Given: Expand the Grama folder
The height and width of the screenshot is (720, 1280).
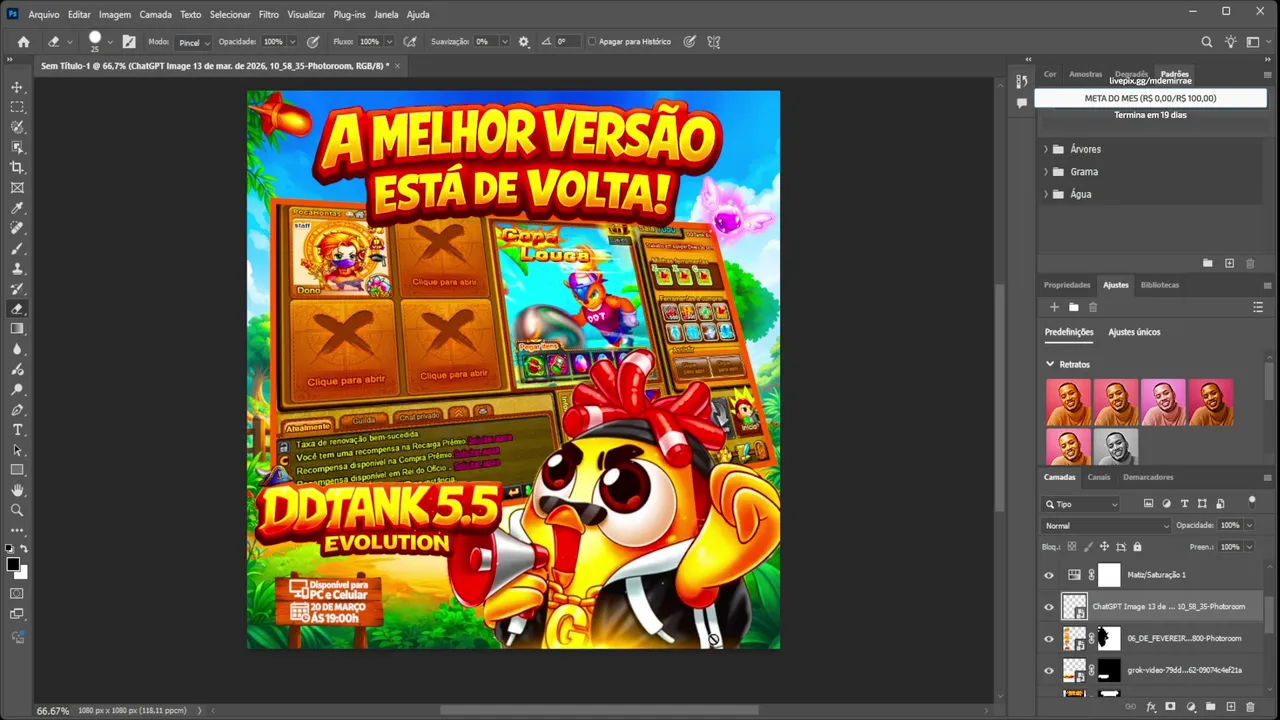Looking at the screenshot, I should (1046, 172).
